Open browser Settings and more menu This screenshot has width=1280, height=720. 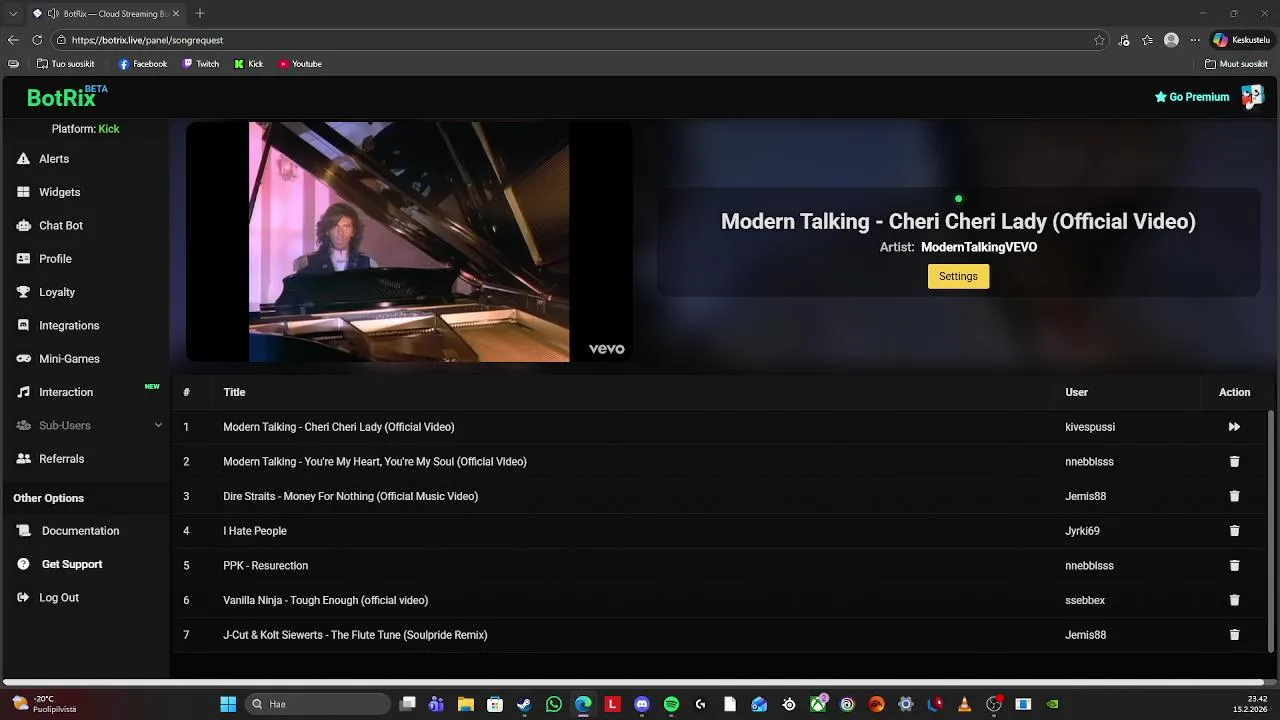(1194, 40)
